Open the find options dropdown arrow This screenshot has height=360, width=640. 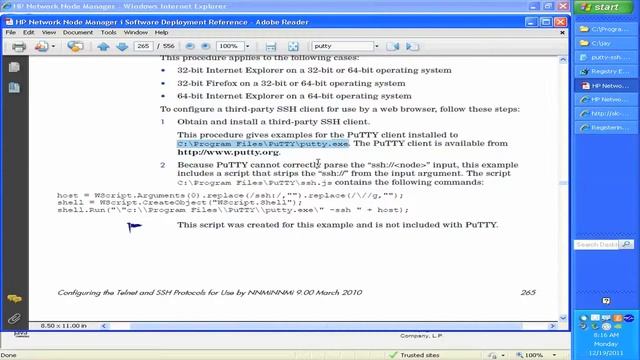tap(376, 46)
